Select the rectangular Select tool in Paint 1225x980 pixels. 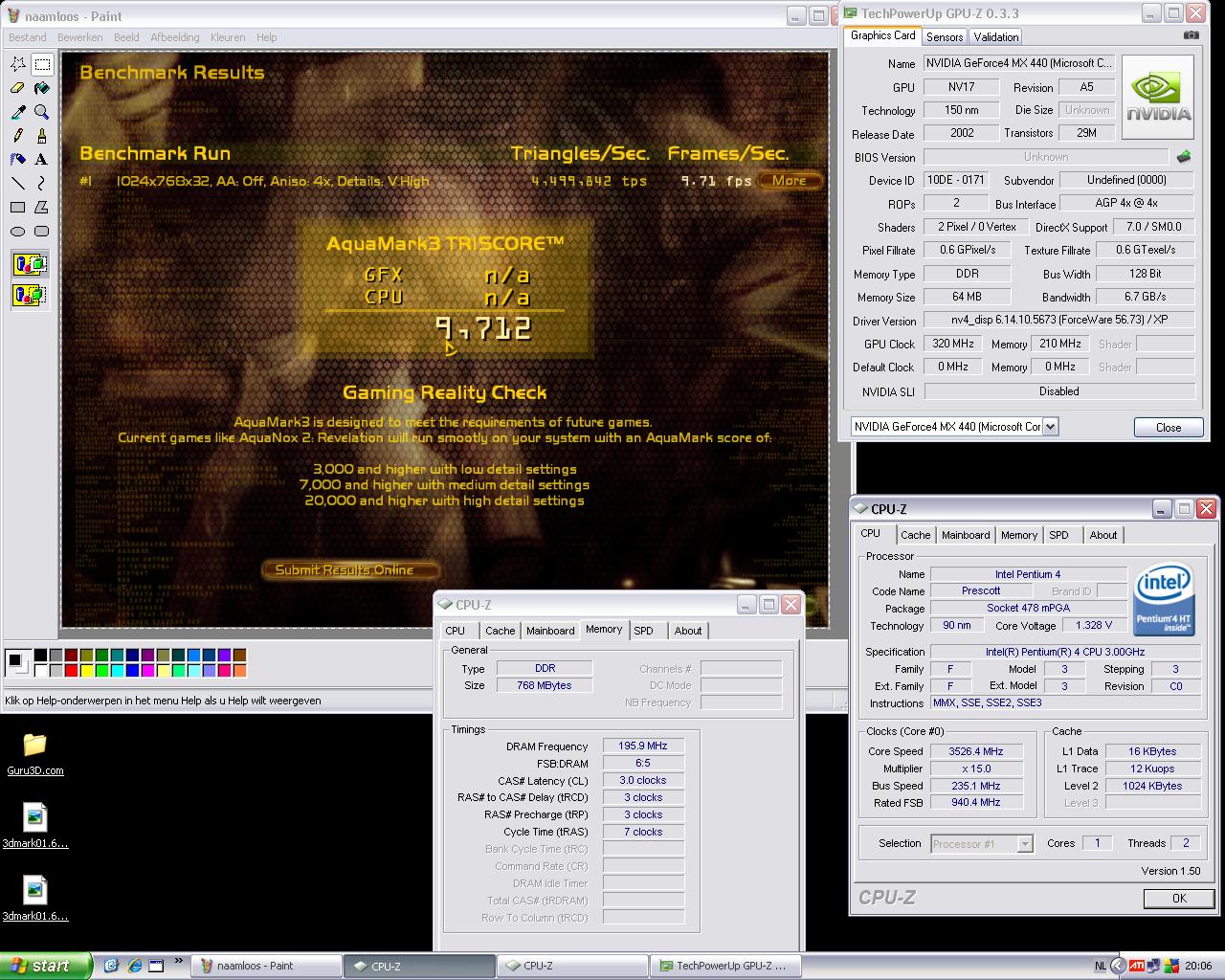[42, 64]
